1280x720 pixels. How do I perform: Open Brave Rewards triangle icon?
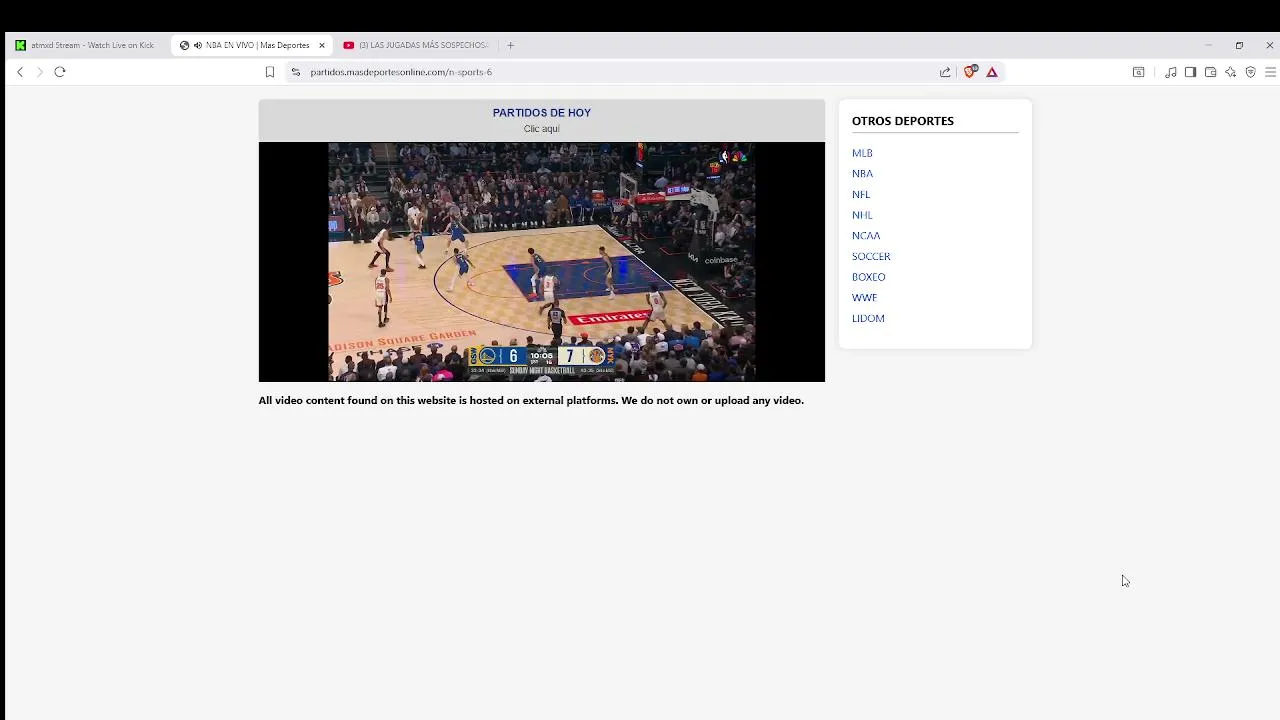click(x=992, y=72)
